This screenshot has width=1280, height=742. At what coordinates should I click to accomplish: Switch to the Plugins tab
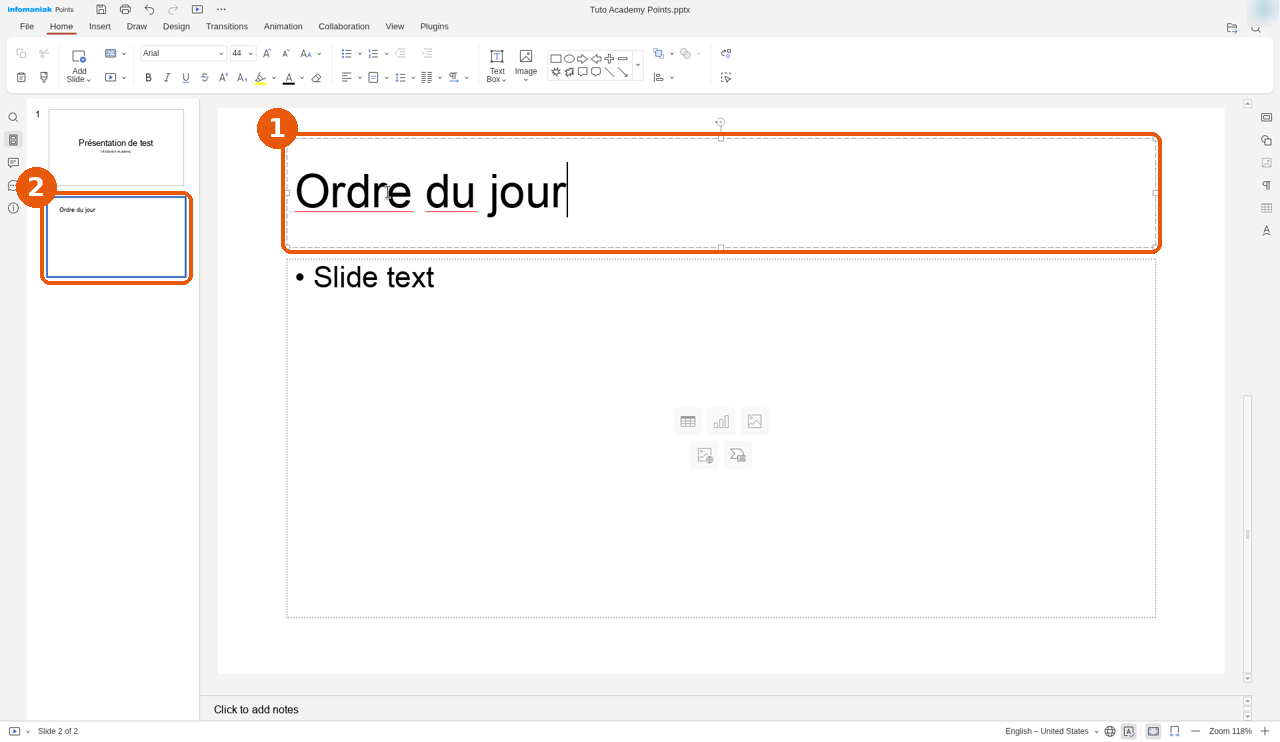click(434, 26)
